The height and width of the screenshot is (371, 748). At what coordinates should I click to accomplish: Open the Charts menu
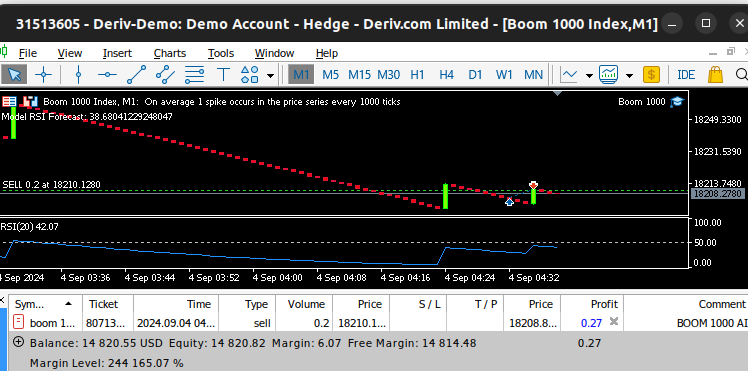pyautogui.click(x=170, y=53)
